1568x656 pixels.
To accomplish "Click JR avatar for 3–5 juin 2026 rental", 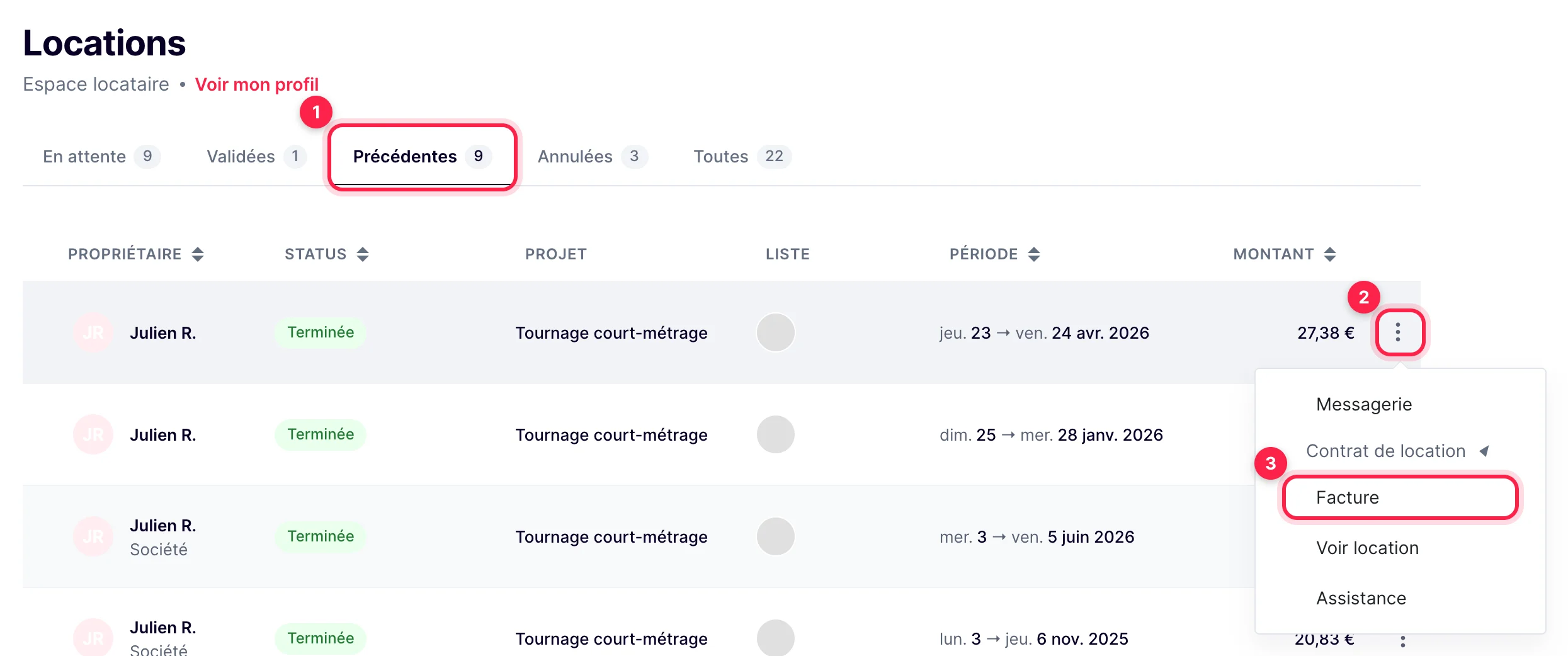I will tap(93, 536).
